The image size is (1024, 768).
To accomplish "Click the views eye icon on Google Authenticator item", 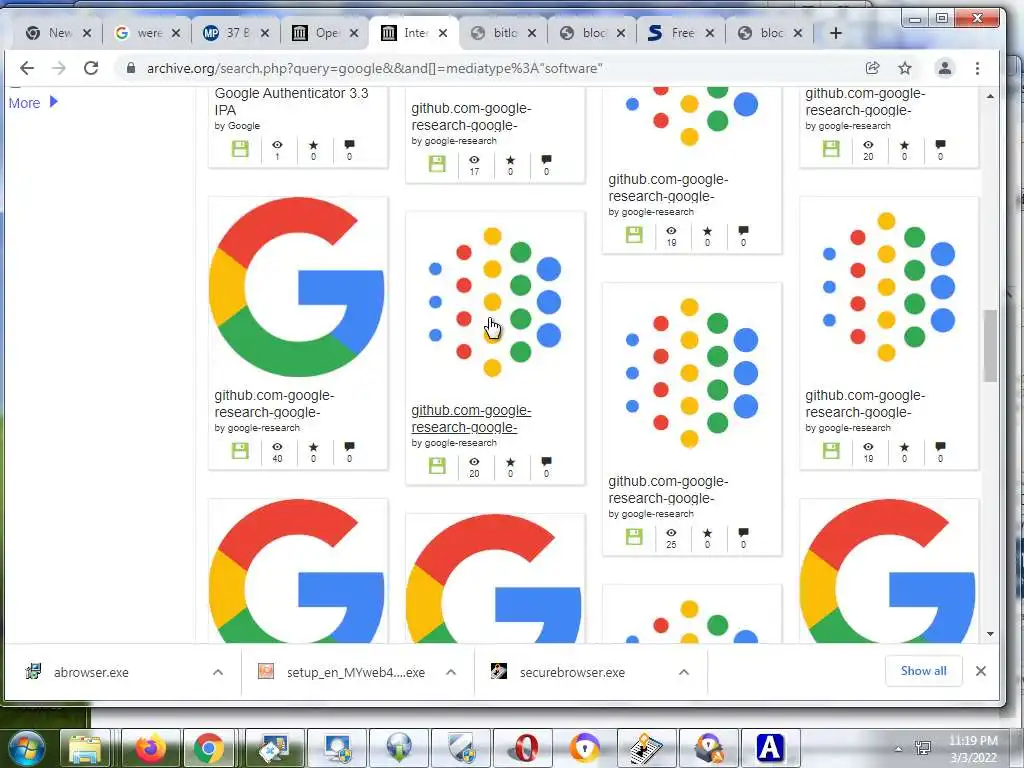I will point(278,145).
